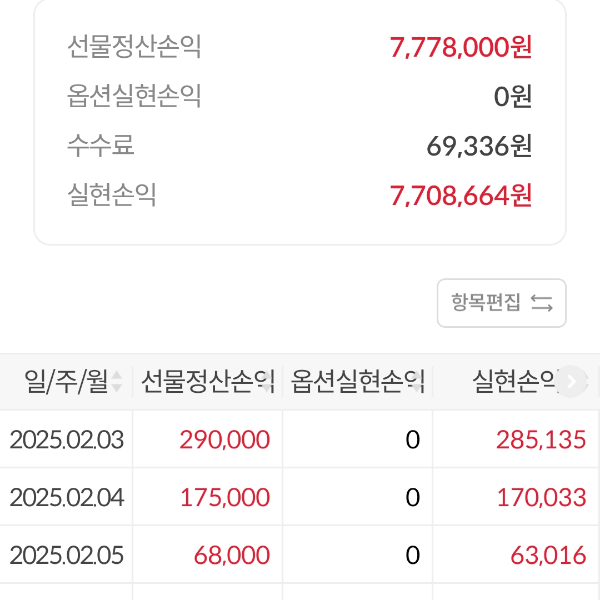
Task: Click the 175,000 futures settlement value
Action: point(225,497)
